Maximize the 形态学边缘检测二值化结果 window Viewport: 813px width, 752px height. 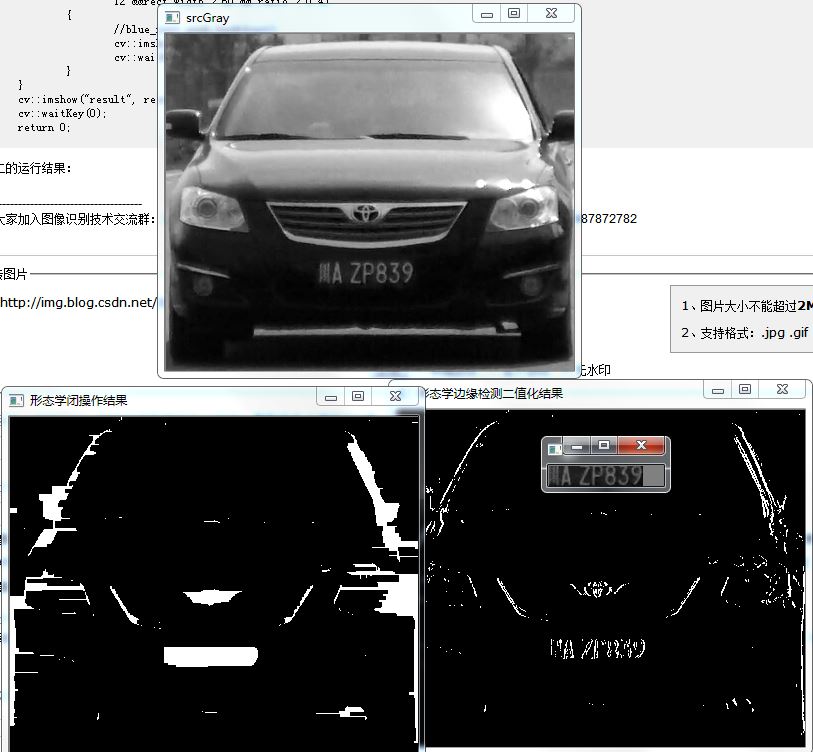click(x=745, y=390)
